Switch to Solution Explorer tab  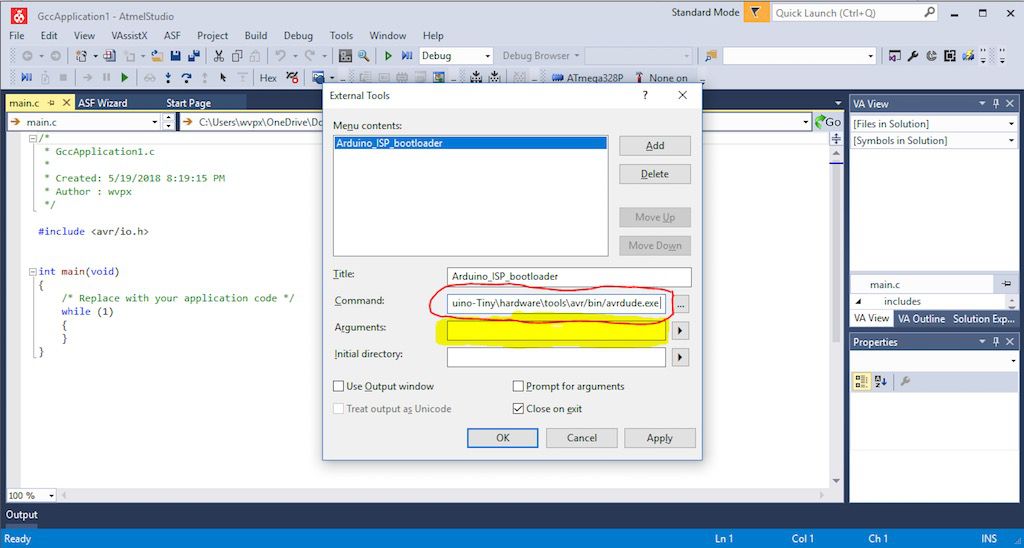click(984, 318)
